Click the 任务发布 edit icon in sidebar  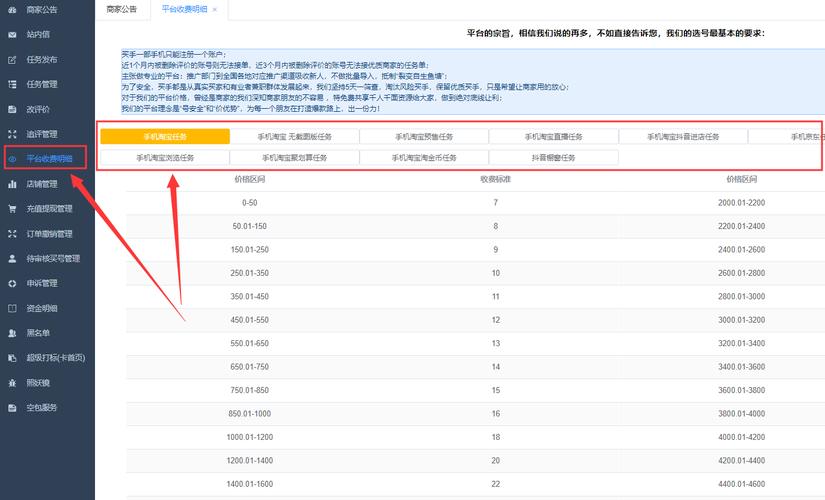click(x=12, y=59)
